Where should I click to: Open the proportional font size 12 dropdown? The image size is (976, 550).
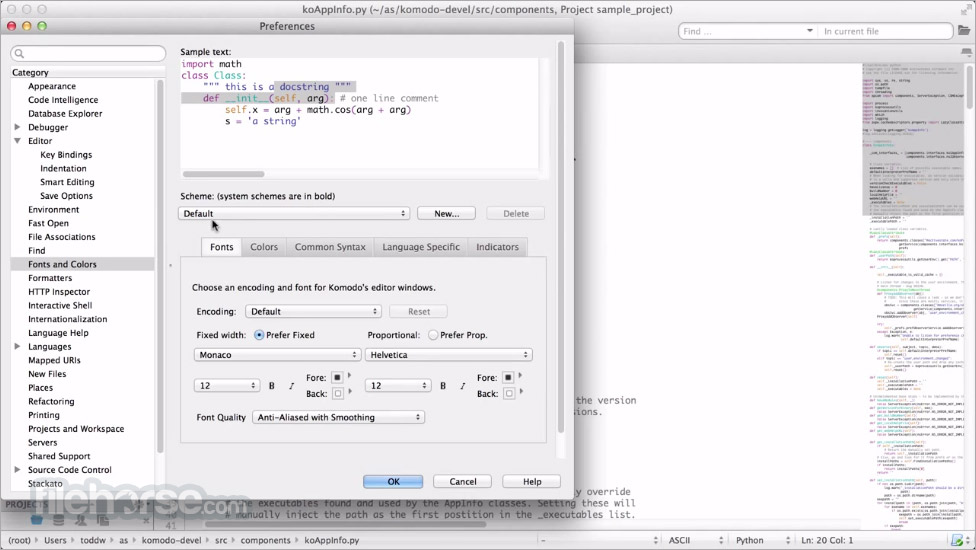click(398, 386)
